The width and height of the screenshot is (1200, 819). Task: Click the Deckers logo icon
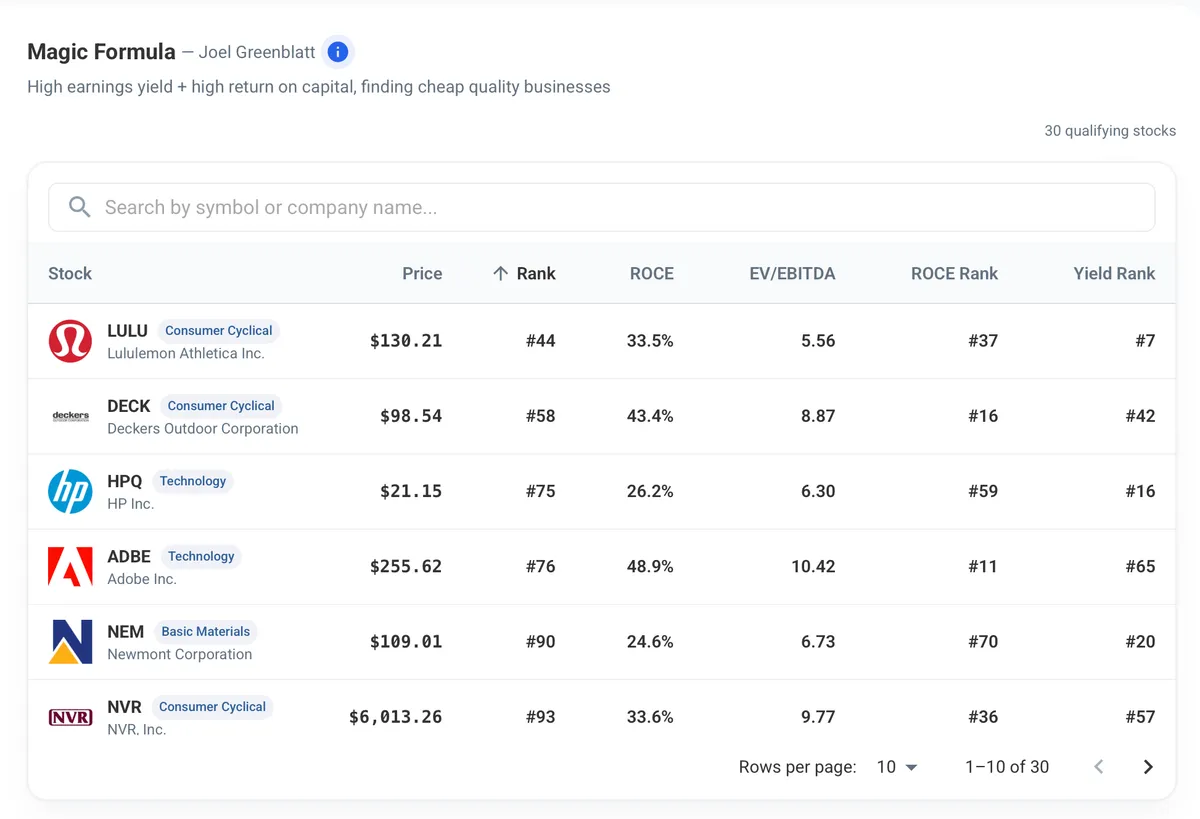point(70,416)
